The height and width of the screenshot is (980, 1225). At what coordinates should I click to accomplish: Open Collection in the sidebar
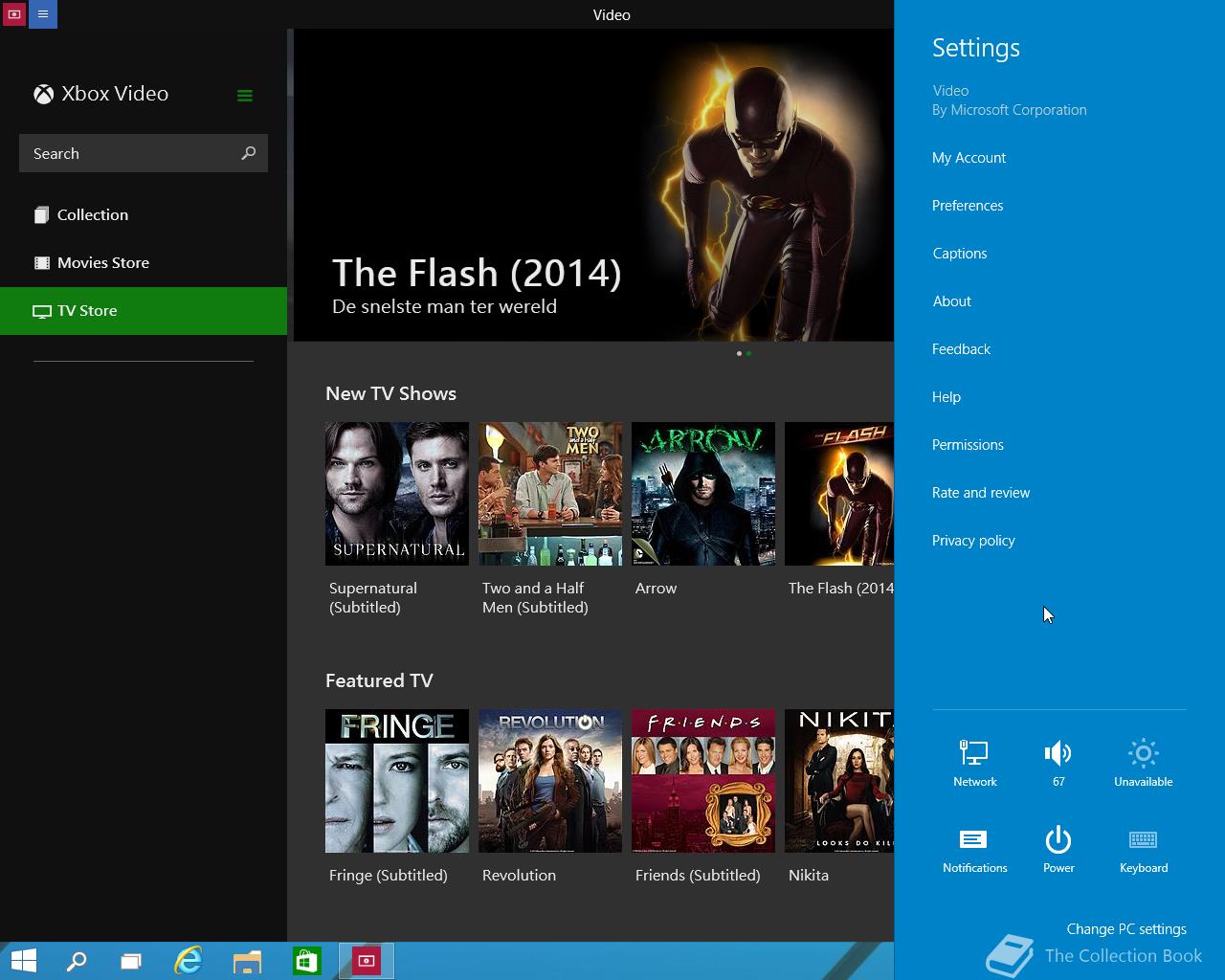point(144,214)
